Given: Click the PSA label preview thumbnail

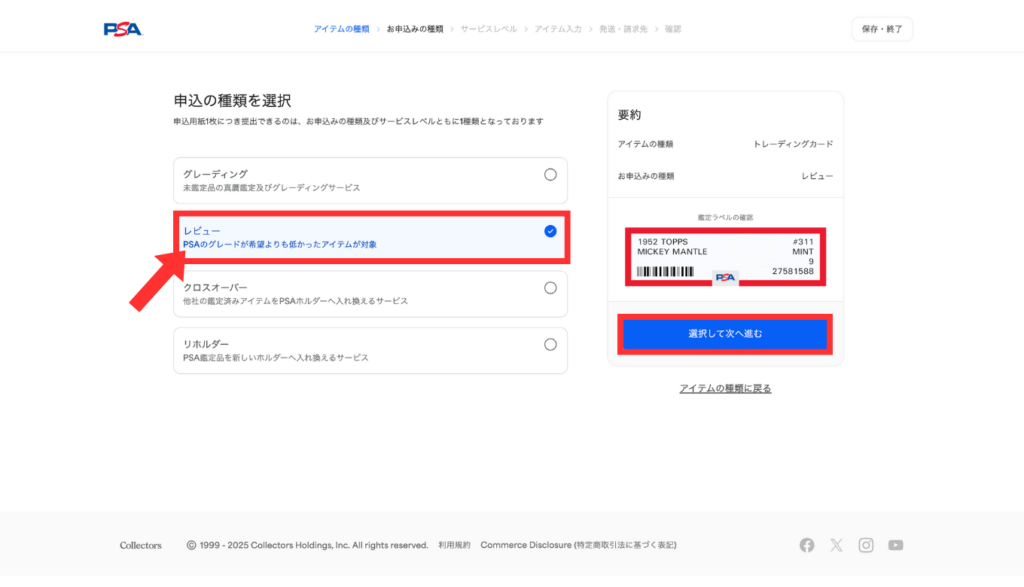Looking at the screenshot, I should tap(725, 257).
